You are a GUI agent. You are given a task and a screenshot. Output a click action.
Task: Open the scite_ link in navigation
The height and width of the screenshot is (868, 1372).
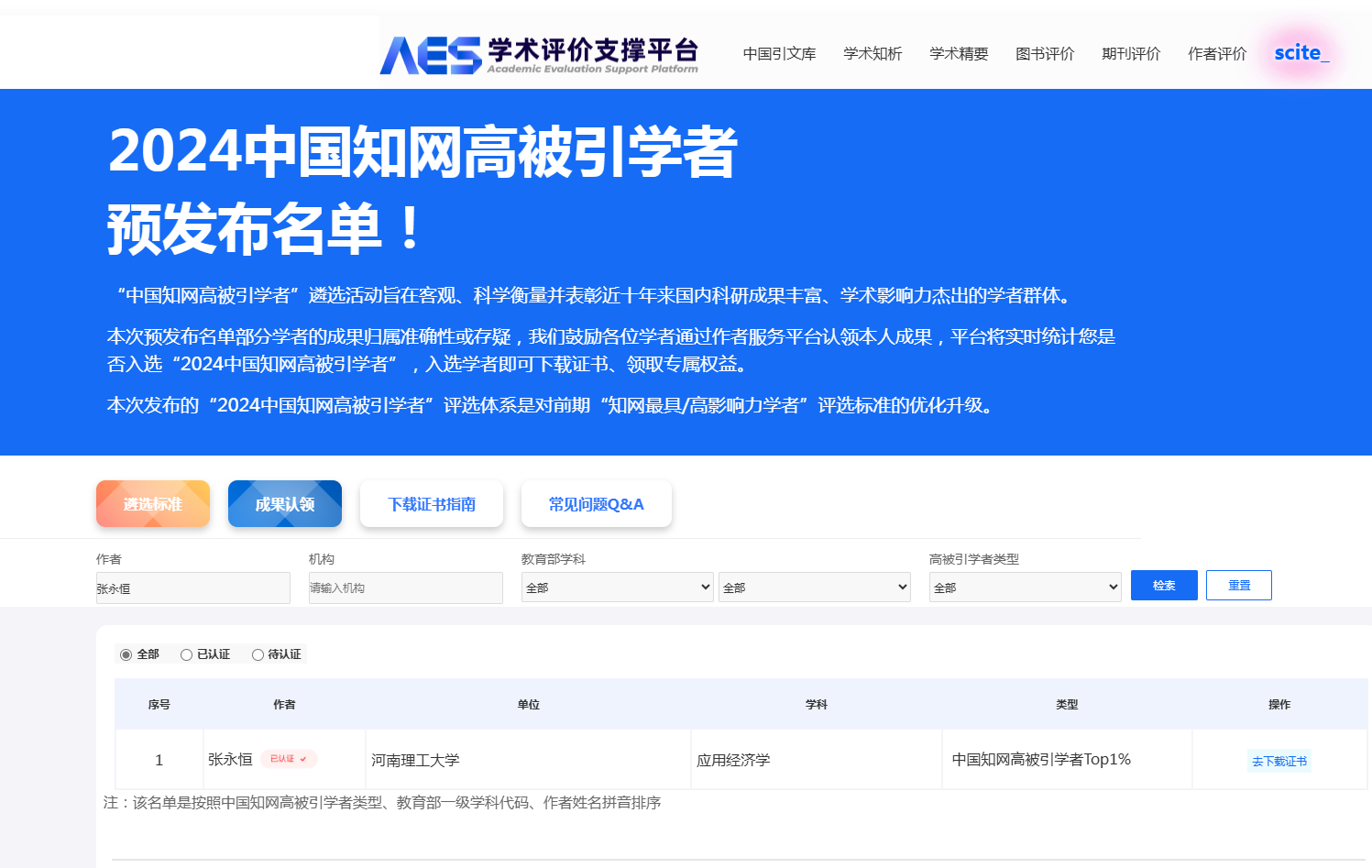1300,53
